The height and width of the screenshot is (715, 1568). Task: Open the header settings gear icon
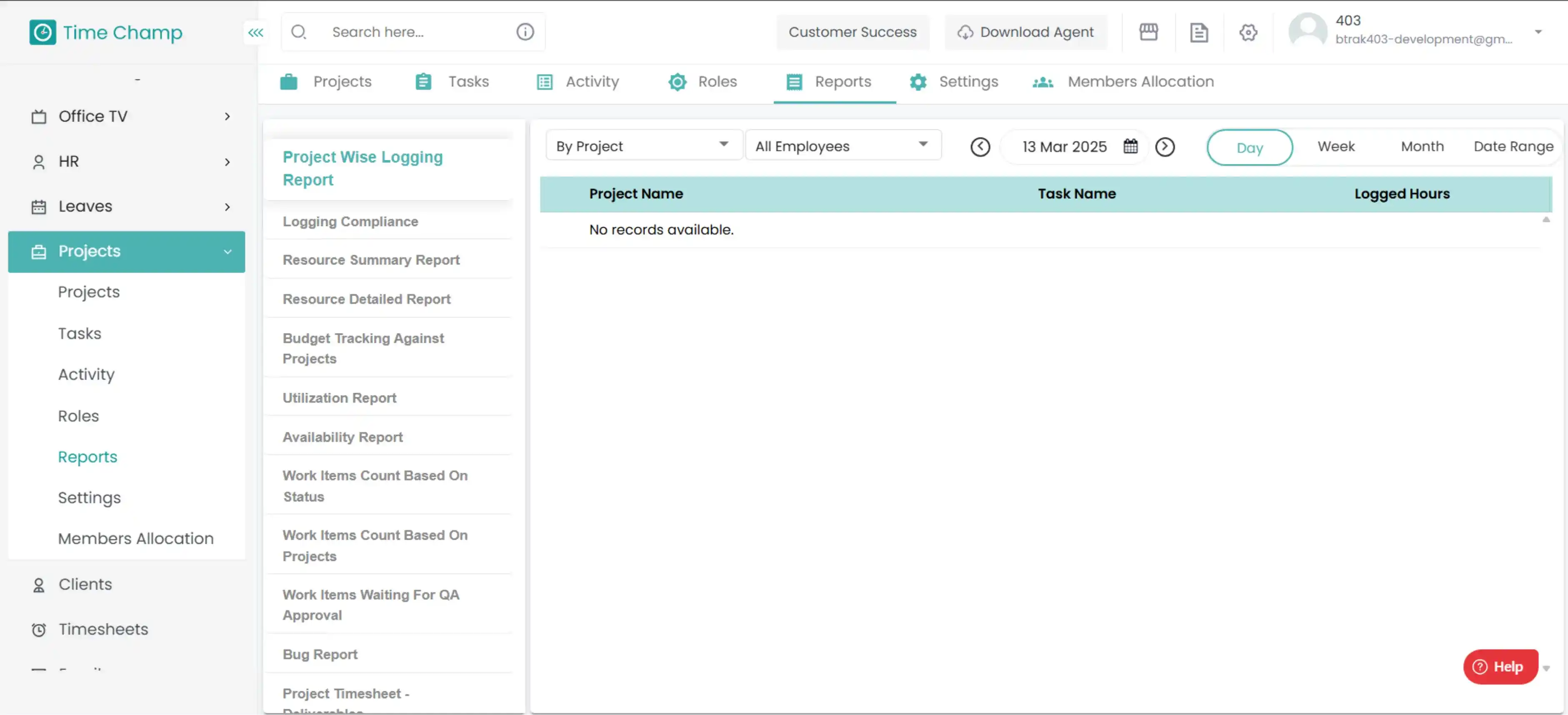click(1248, 32)
